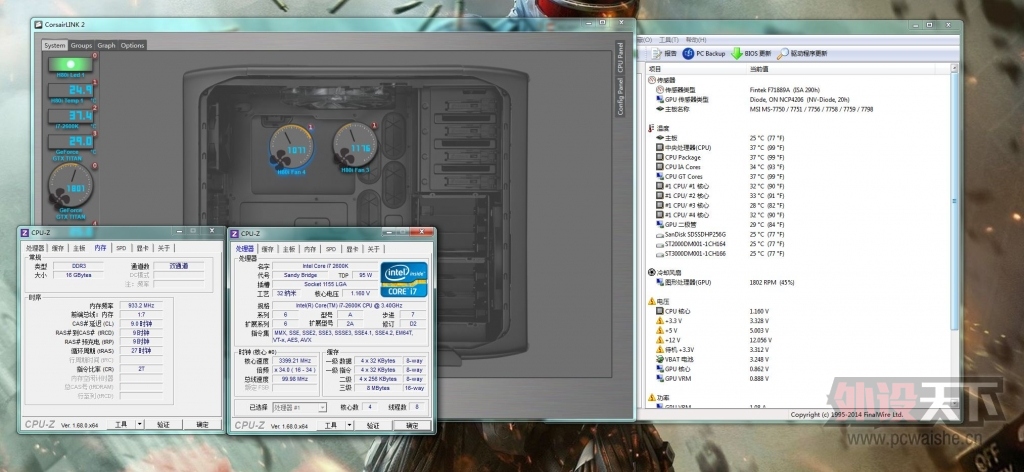Open 主板 tab in right CPU-Z window
This screenshot has height=472, width=1024.
tap(289, 249)
